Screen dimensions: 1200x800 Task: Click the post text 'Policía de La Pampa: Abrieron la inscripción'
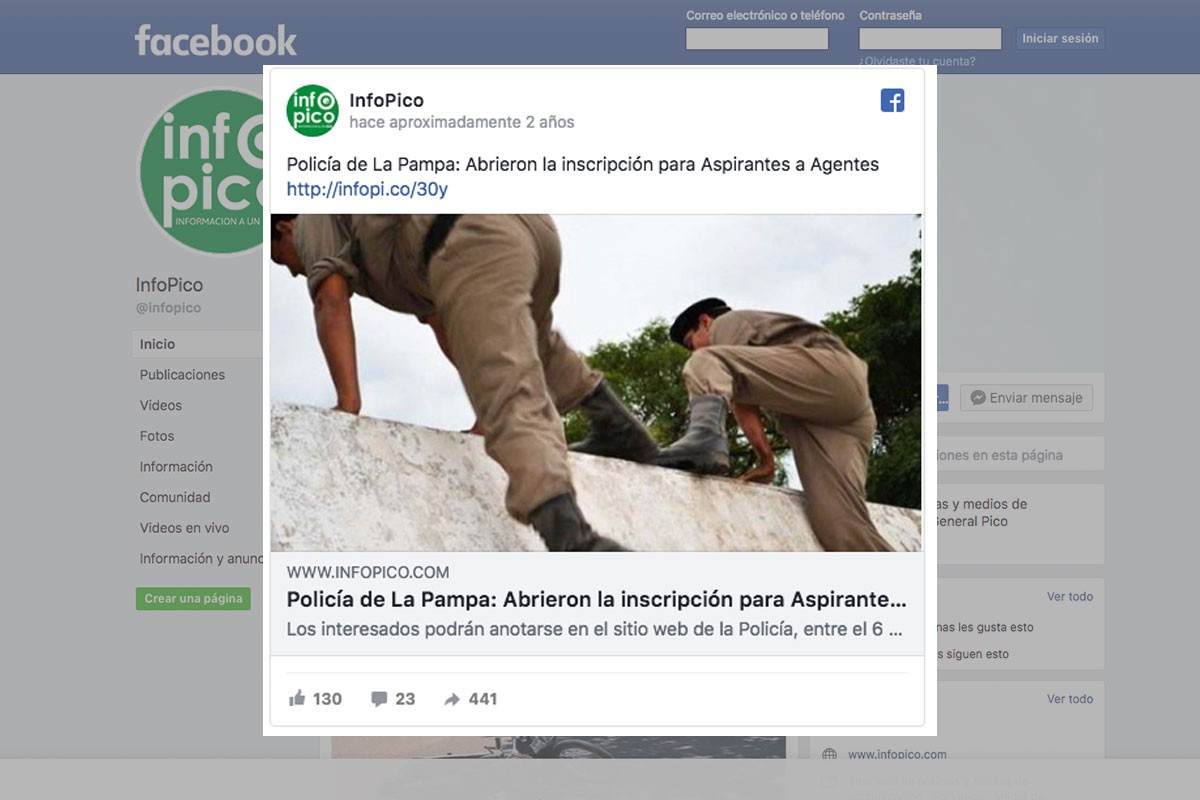pos(583,165)
